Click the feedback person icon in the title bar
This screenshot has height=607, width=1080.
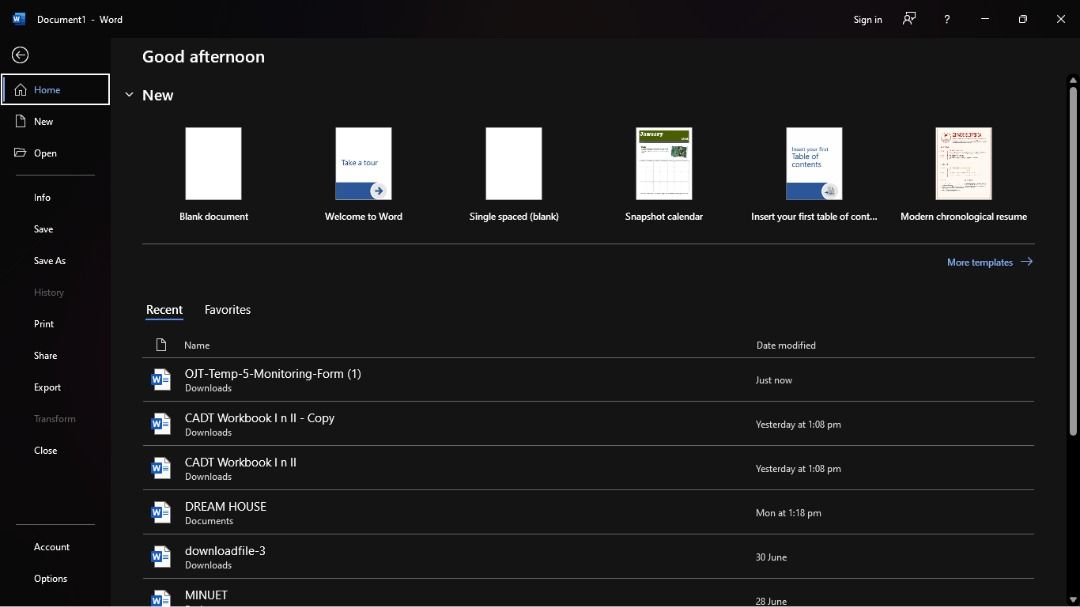pos(909,19)
